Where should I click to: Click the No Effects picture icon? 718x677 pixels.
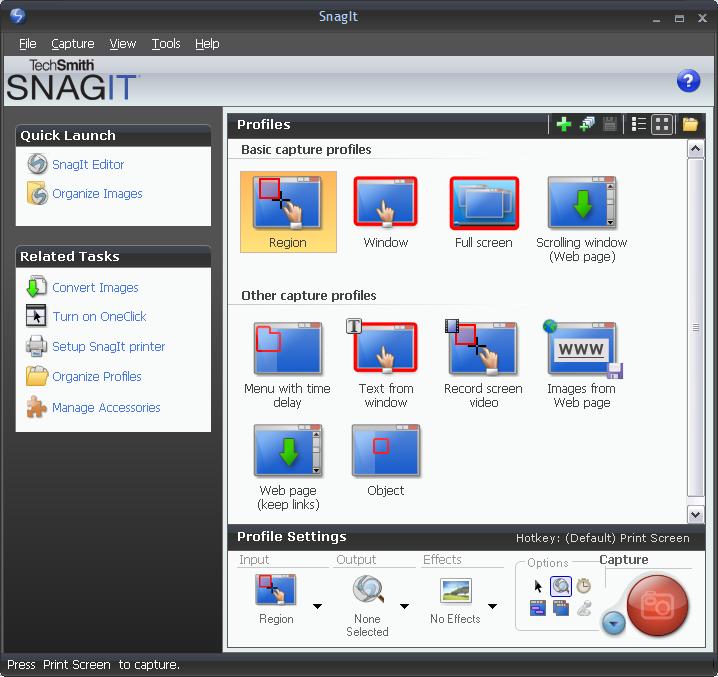pyautogui.click(x=456, y=590)
